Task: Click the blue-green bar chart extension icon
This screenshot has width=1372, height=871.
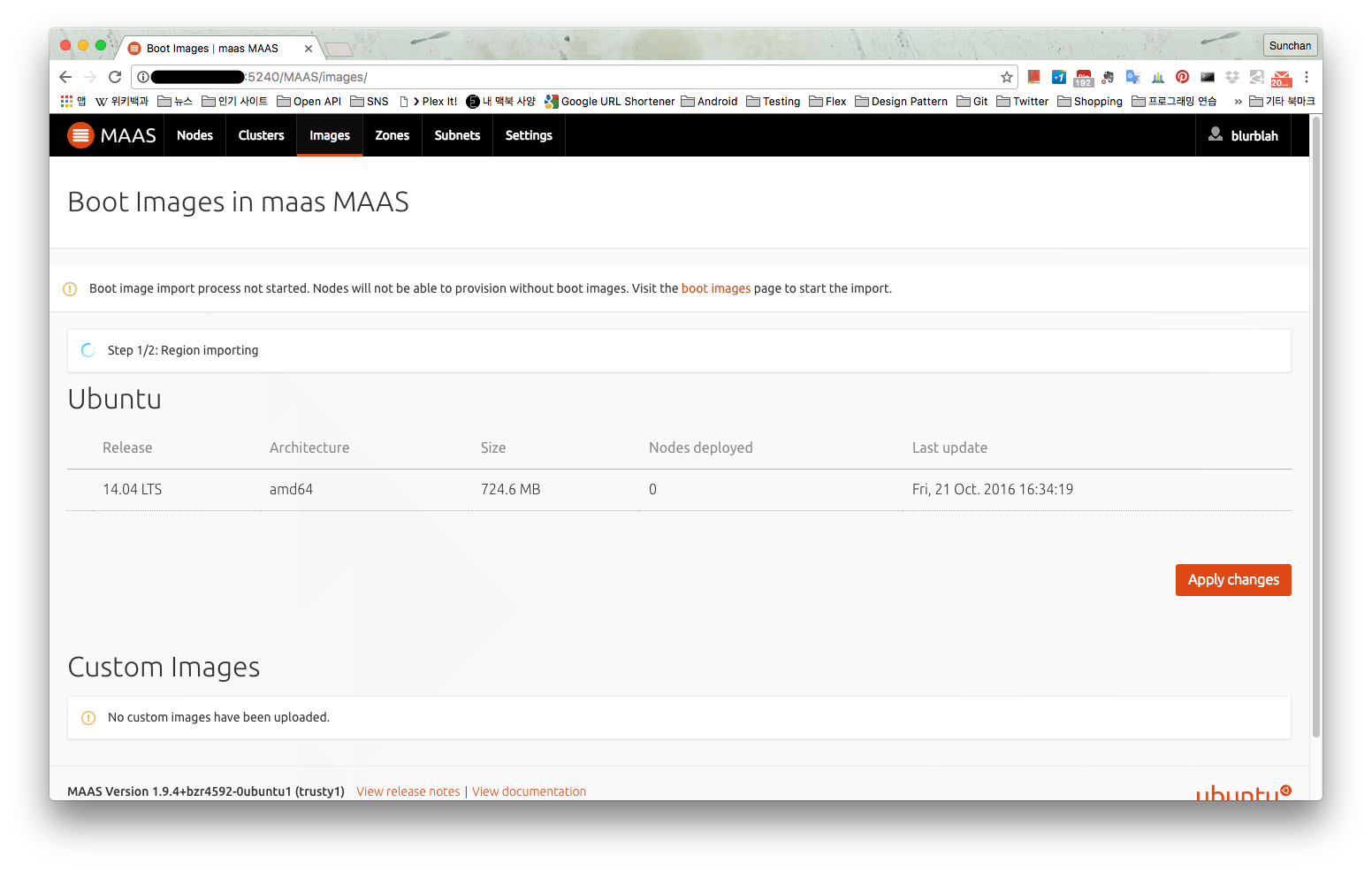Action: pos(1158,77)
